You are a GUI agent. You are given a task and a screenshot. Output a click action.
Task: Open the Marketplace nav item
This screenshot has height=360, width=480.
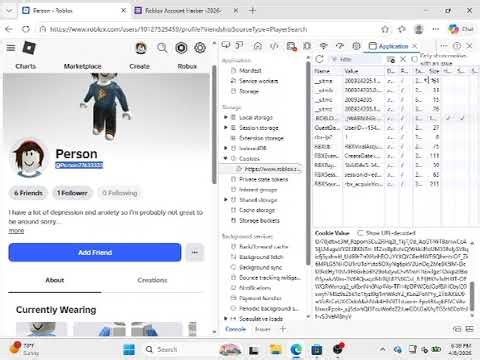point(82,66)
